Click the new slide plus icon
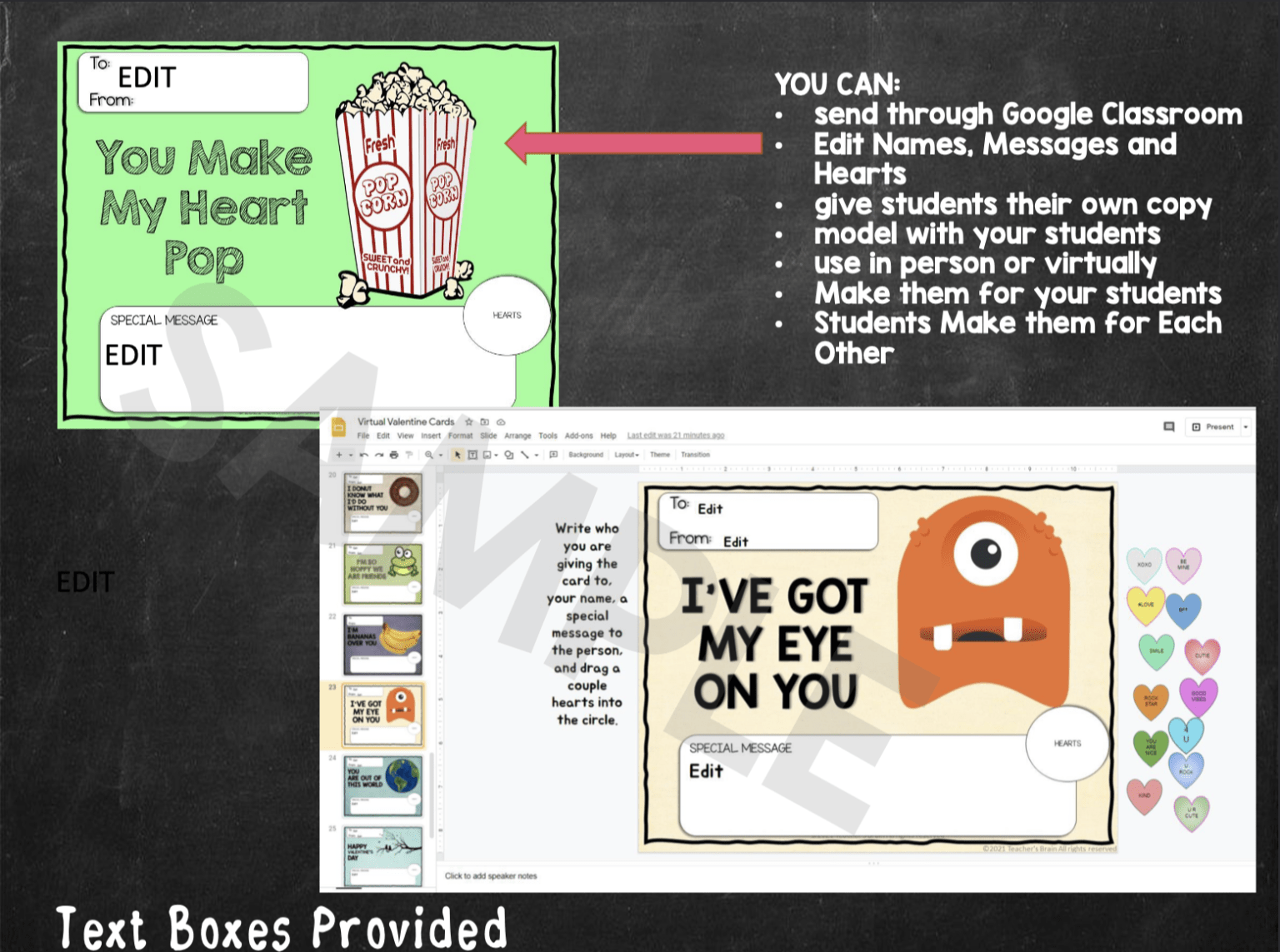 (338, 456)
